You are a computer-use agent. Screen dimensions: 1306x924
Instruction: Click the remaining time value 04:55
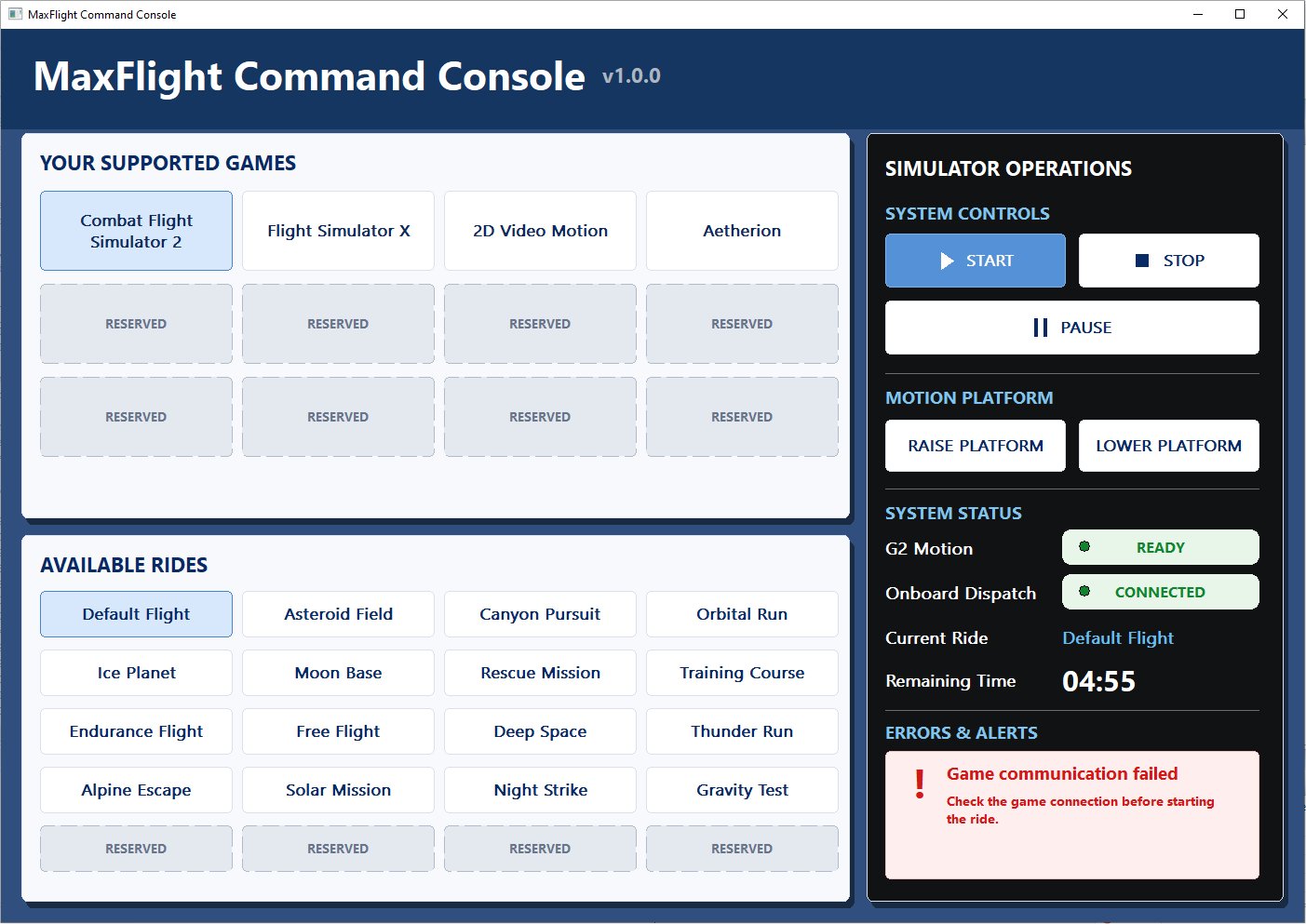click(1098, 681)
